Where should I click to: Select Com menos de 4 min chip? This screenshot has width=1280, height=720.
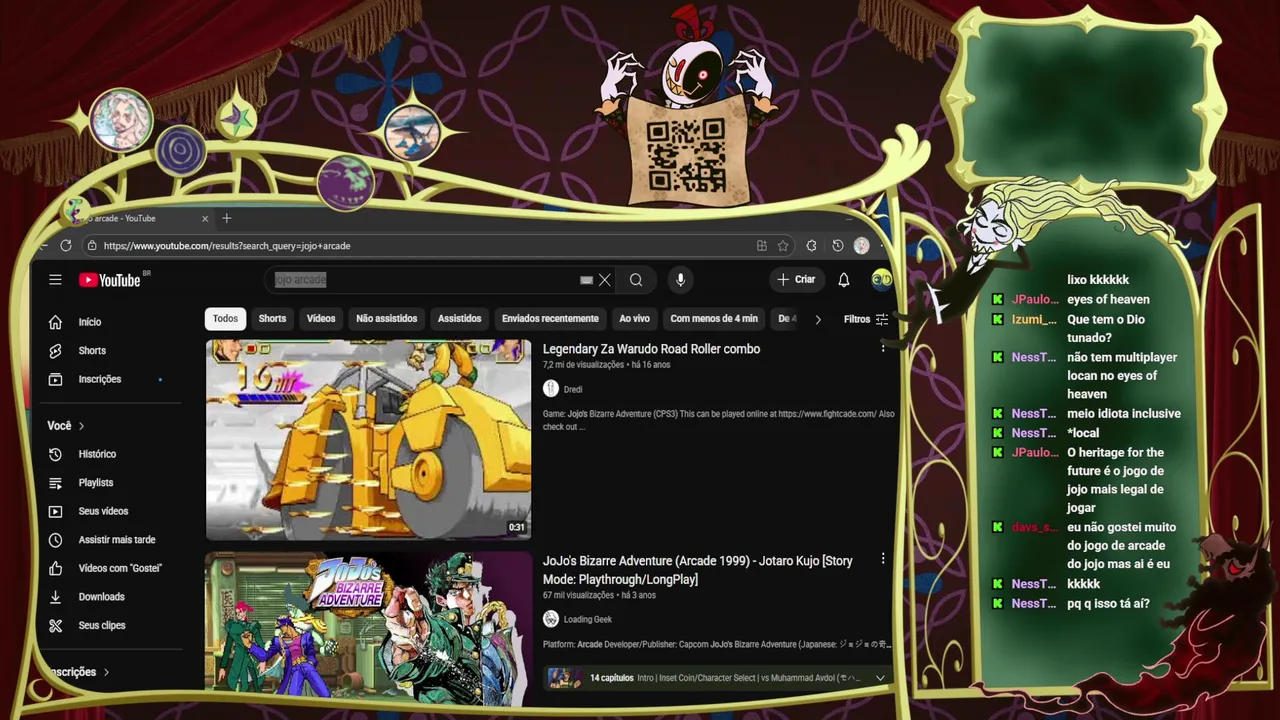[714, 319]
